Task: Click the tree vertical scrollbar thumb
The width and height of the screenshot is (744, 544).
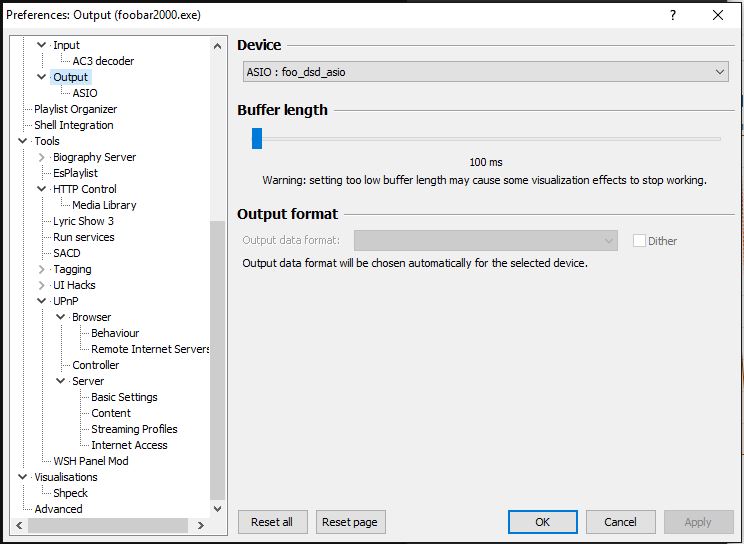Action: coord(217,361)
